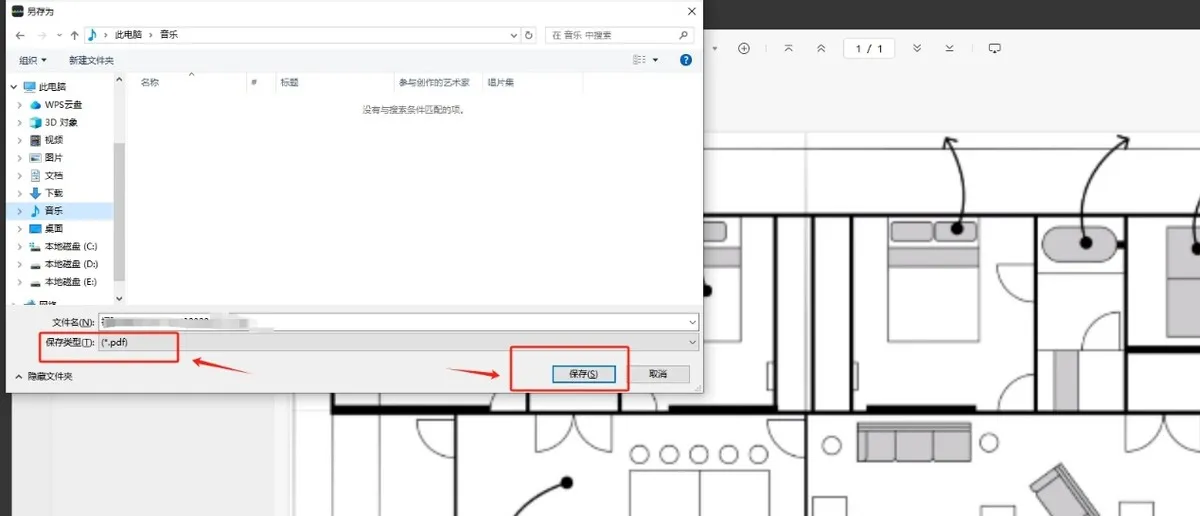Collapse folders with 隐藏文件夹
This screenshot has height=516, width=1200.
43,376
